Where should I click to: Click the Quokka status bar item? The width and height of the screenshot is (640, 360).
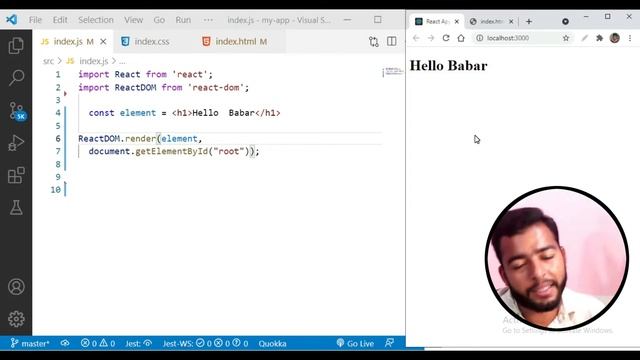pyautogui.click(x=272, y=344)
